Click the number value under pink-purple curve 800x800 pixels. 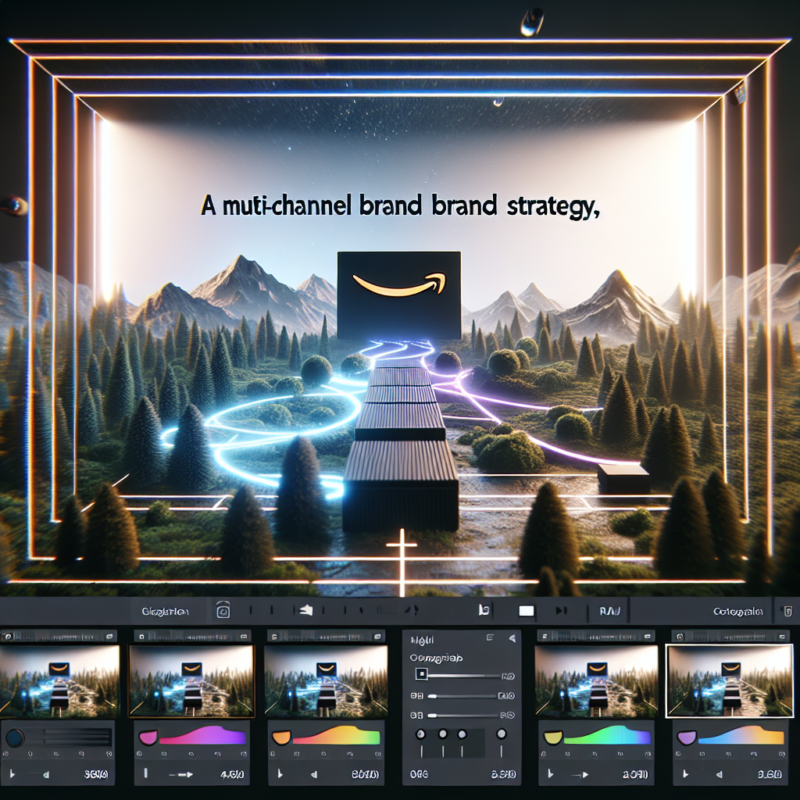232,774
